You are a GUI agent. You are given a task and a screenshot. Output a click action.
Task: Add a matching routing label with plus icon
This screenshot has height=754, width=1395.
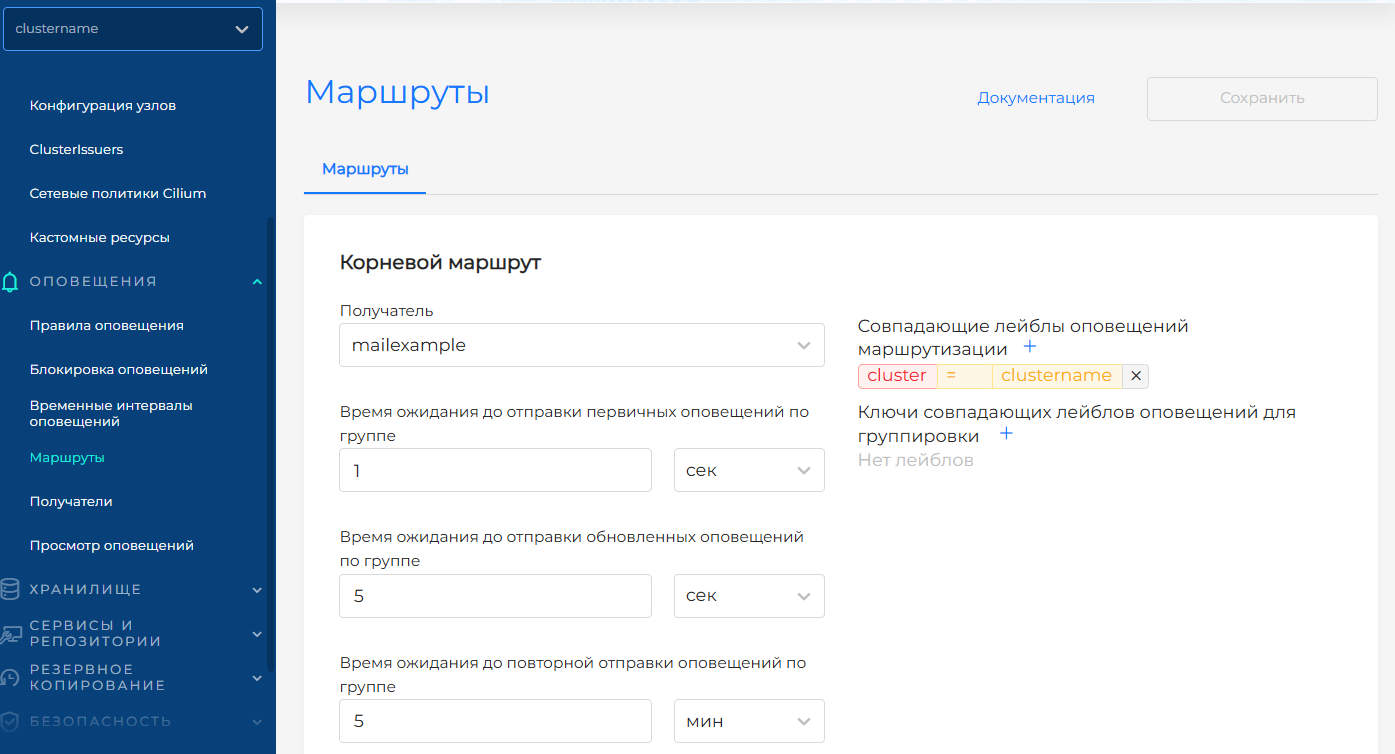tap(1030, 347)
